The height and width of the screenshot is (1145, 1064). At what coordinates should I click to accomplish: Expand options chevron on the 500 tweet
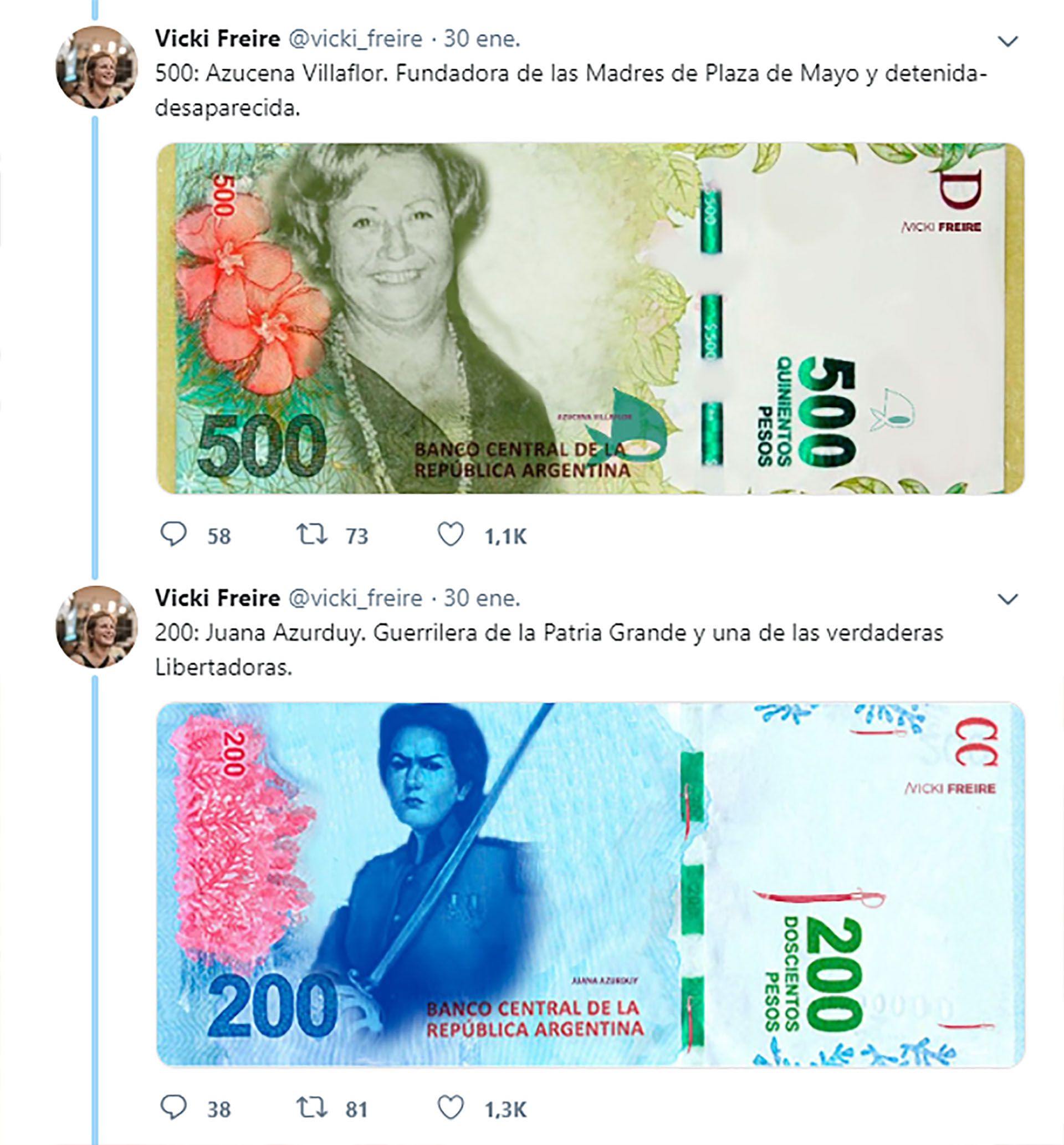[1007, 42]
